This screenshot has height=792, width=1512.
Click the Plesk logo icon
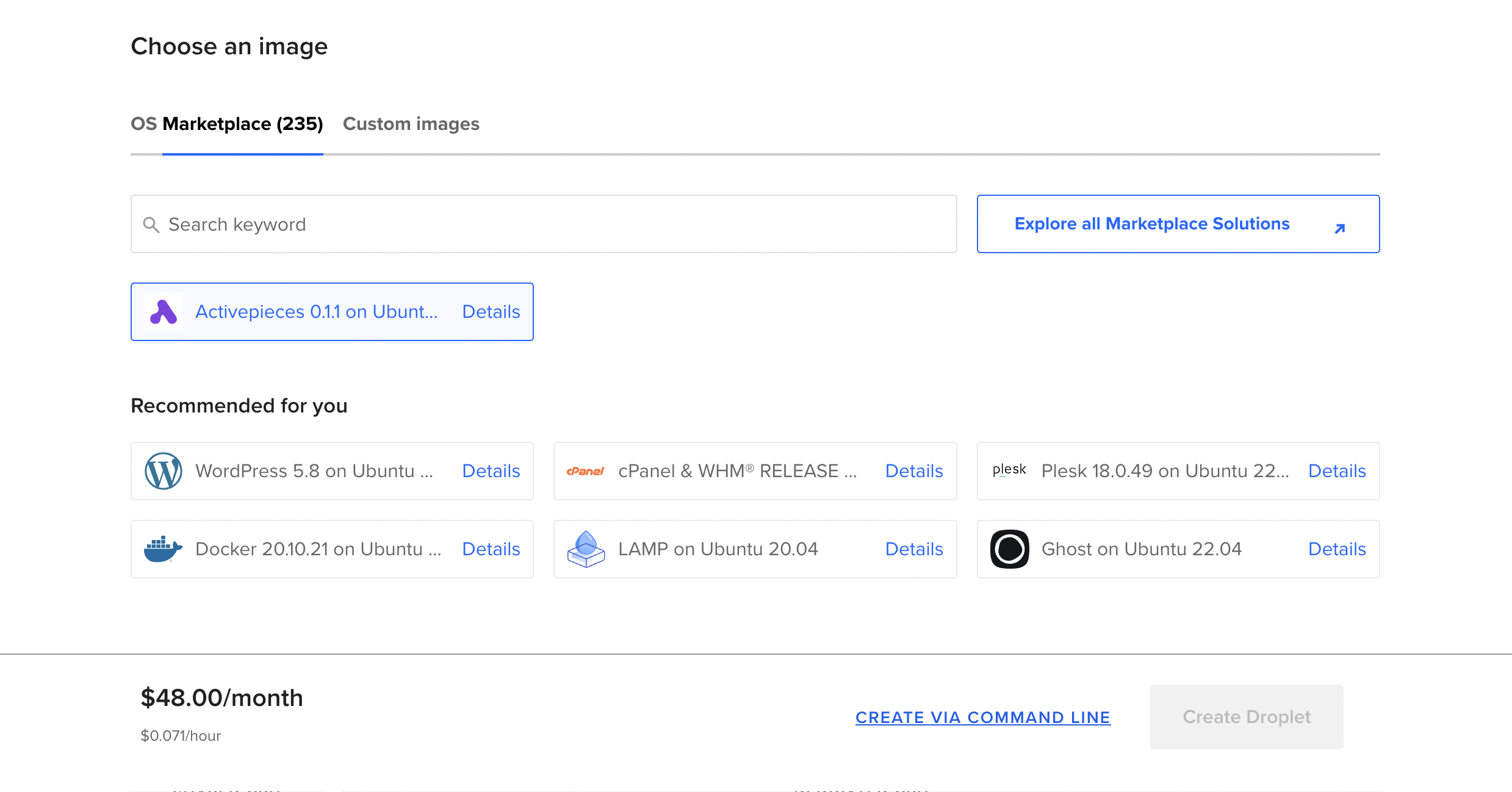[1009, 470]
